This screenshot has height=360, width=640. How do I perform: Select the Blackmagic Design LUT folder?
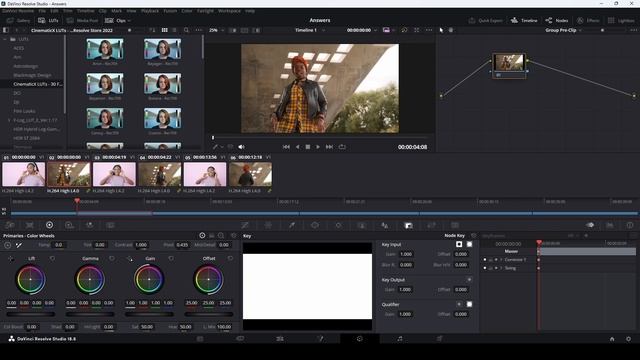point(32,75)
